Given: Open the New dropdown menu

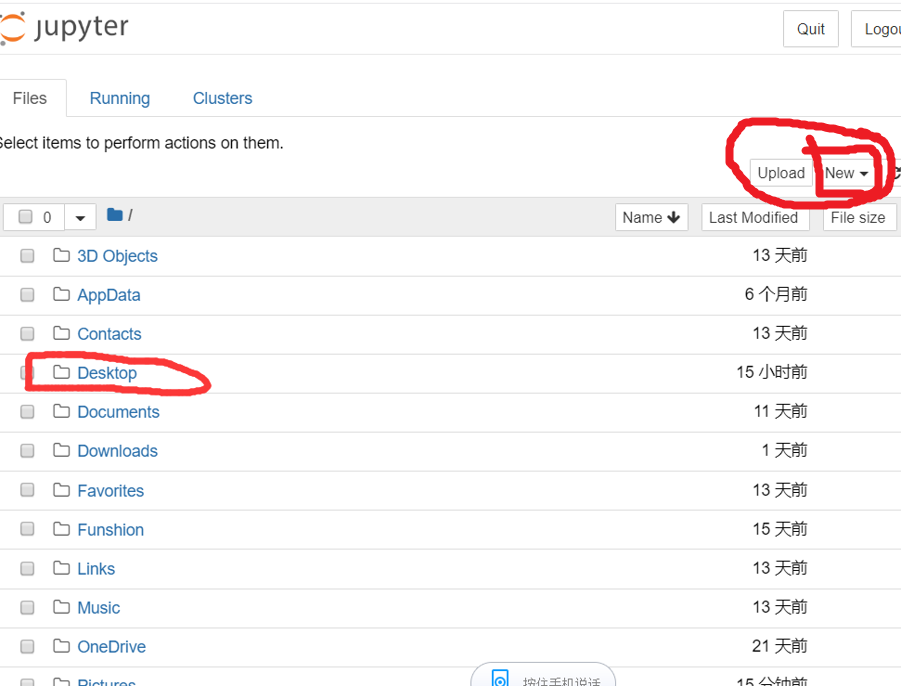Looking at the screenshot, I should tap(846, 173).
